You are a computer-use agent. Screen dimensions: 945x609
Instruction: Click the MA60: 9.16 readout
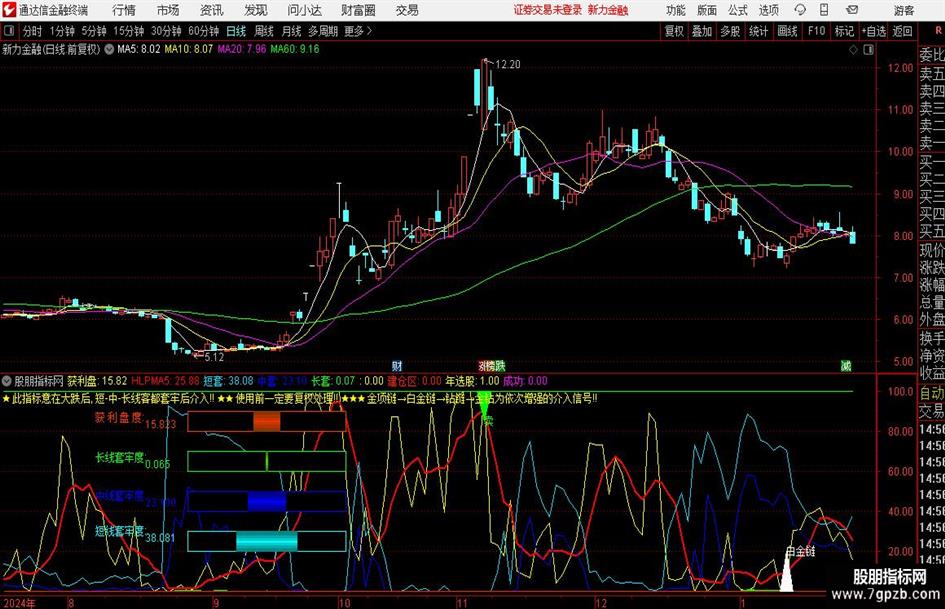pyautogui.click(x=295, y=49)
